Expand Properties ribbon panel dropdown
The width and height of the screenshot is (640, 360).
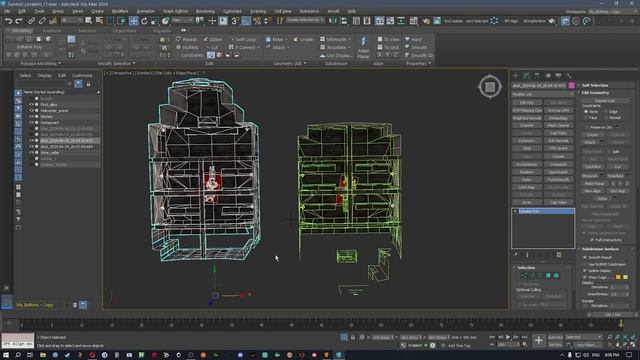(418, 64)
